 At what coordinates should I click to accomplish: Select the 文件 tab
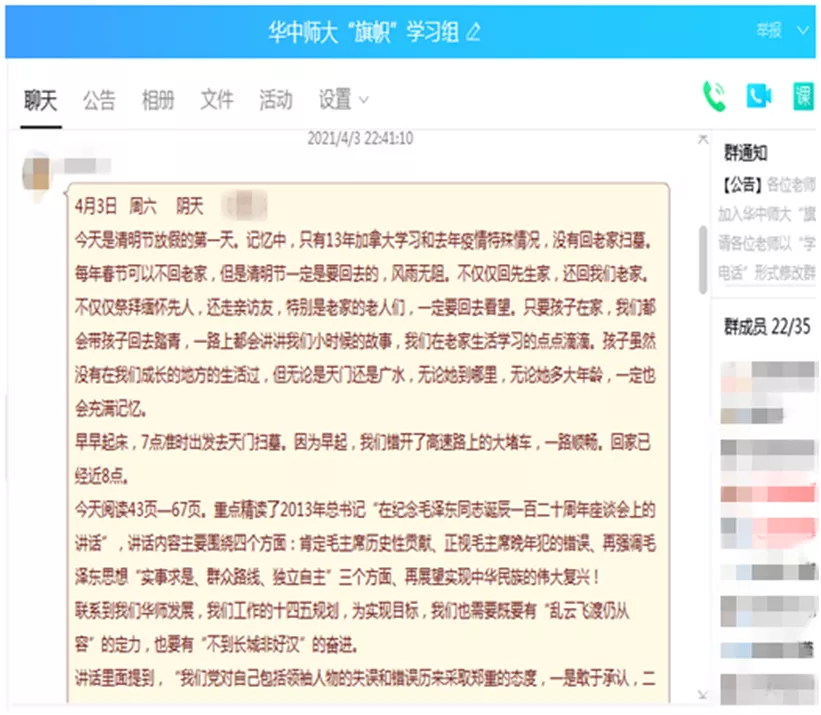[x=217, y=100]
